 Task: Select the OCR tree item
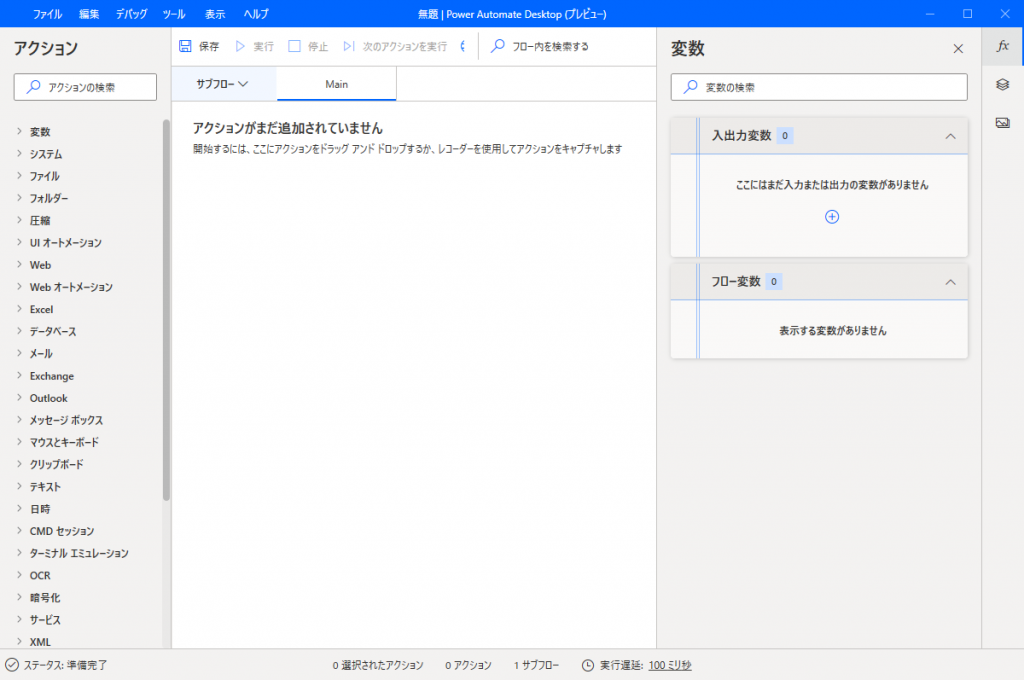point(40,575)
